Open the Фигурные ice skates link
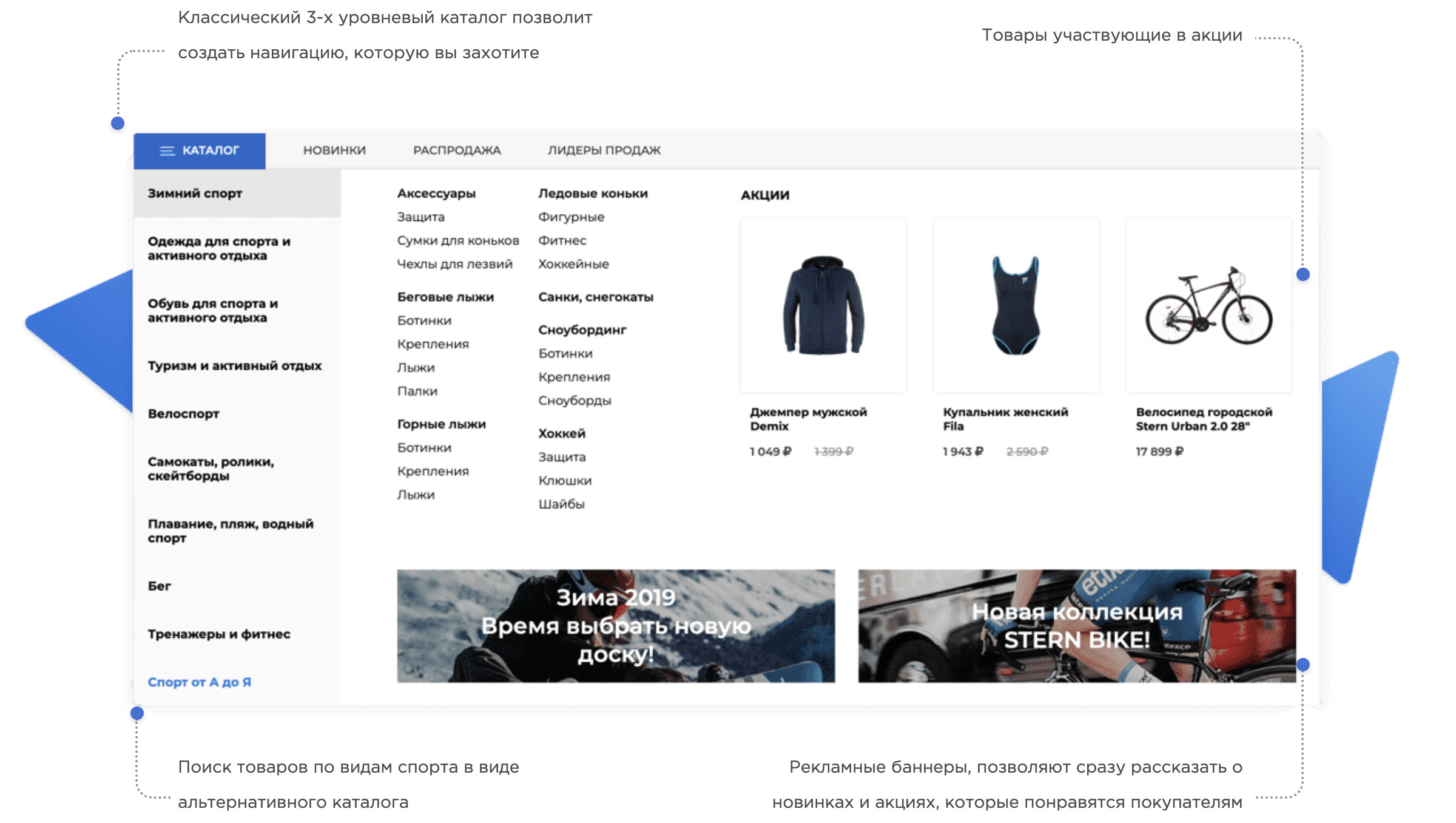1456x823 pixels. coord(570,217)
